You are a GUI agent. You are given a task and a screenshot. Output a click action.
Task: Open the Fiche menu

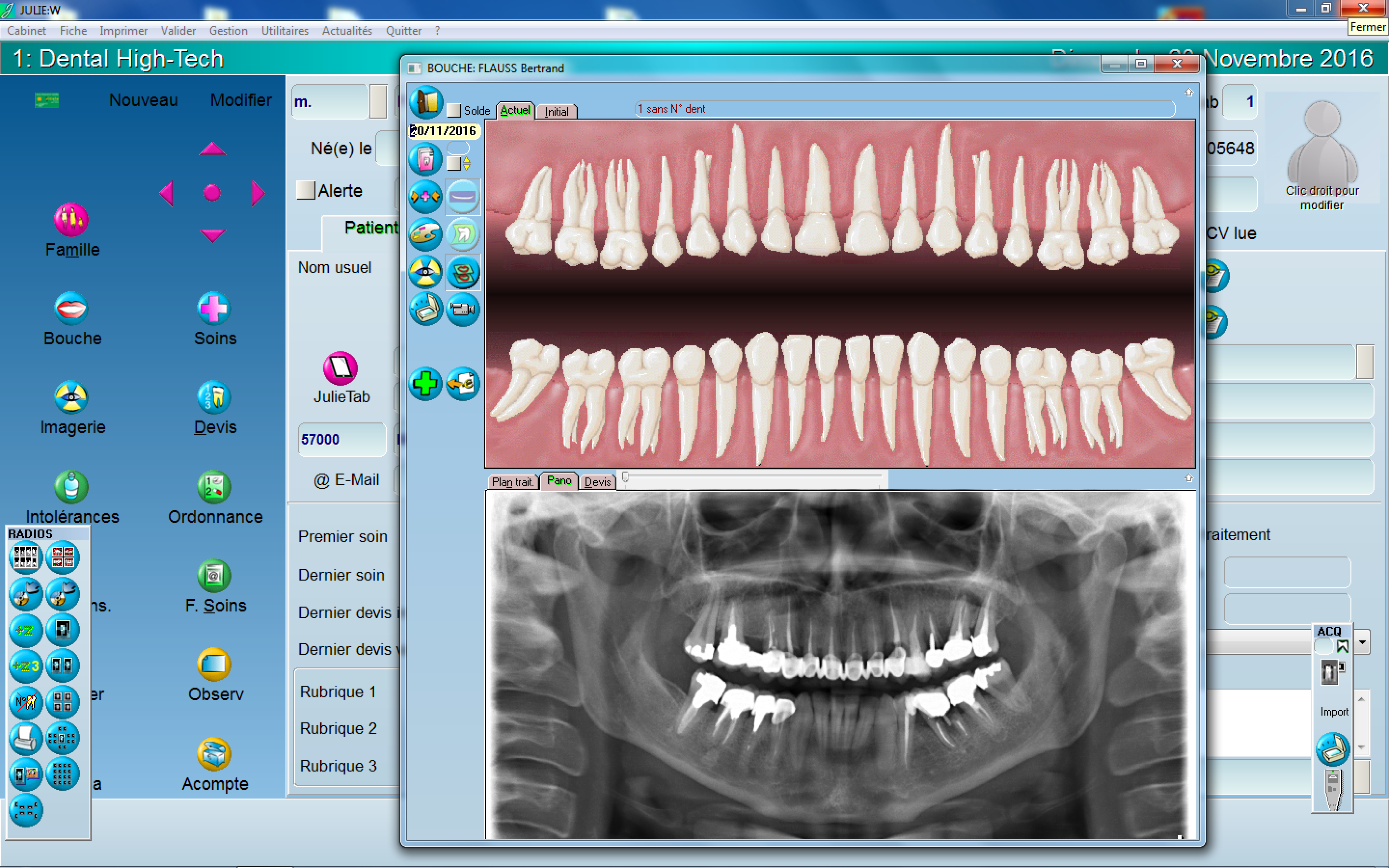click(73, 30)
